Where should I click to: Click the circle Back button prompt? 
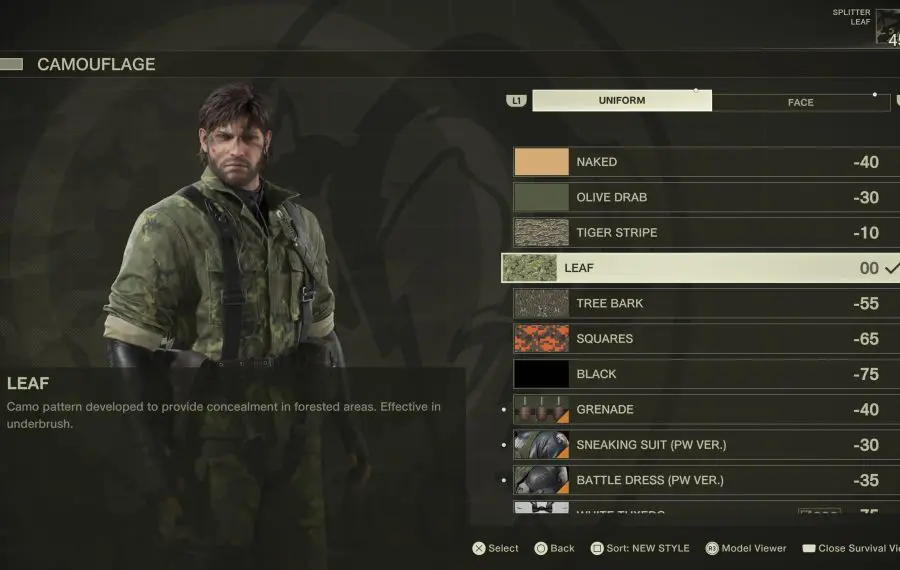pyautogui.click(x=554, y=548)
